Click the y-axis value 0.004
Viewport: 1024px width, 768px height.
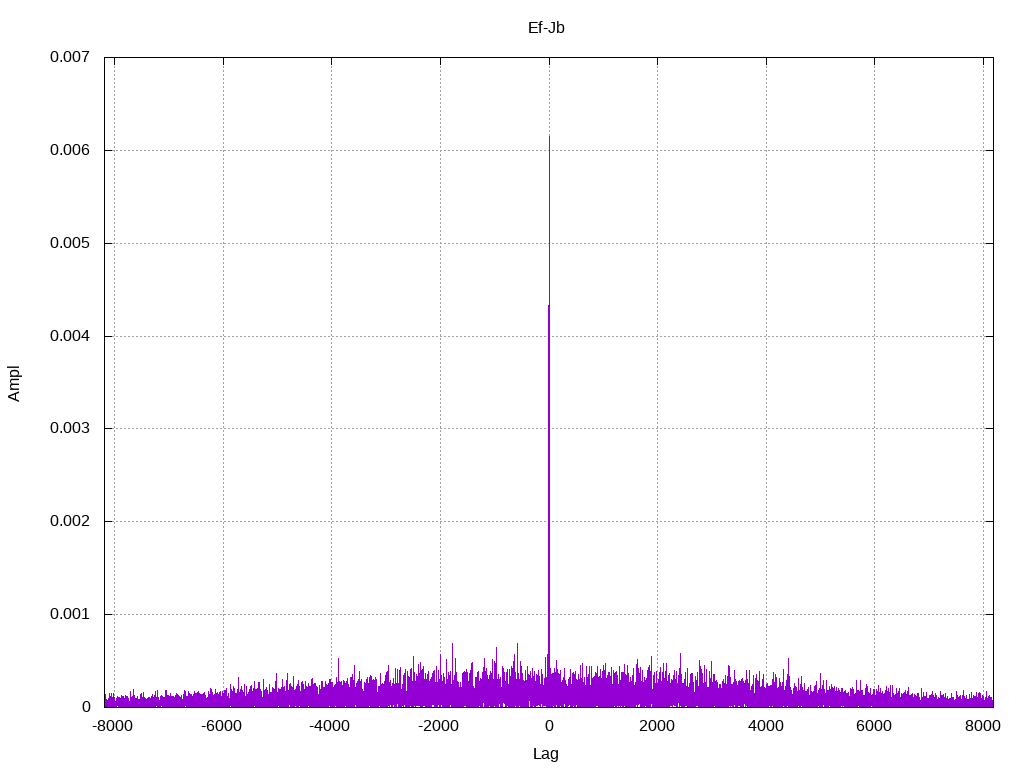pyautogui.click(x=70, y=336)
